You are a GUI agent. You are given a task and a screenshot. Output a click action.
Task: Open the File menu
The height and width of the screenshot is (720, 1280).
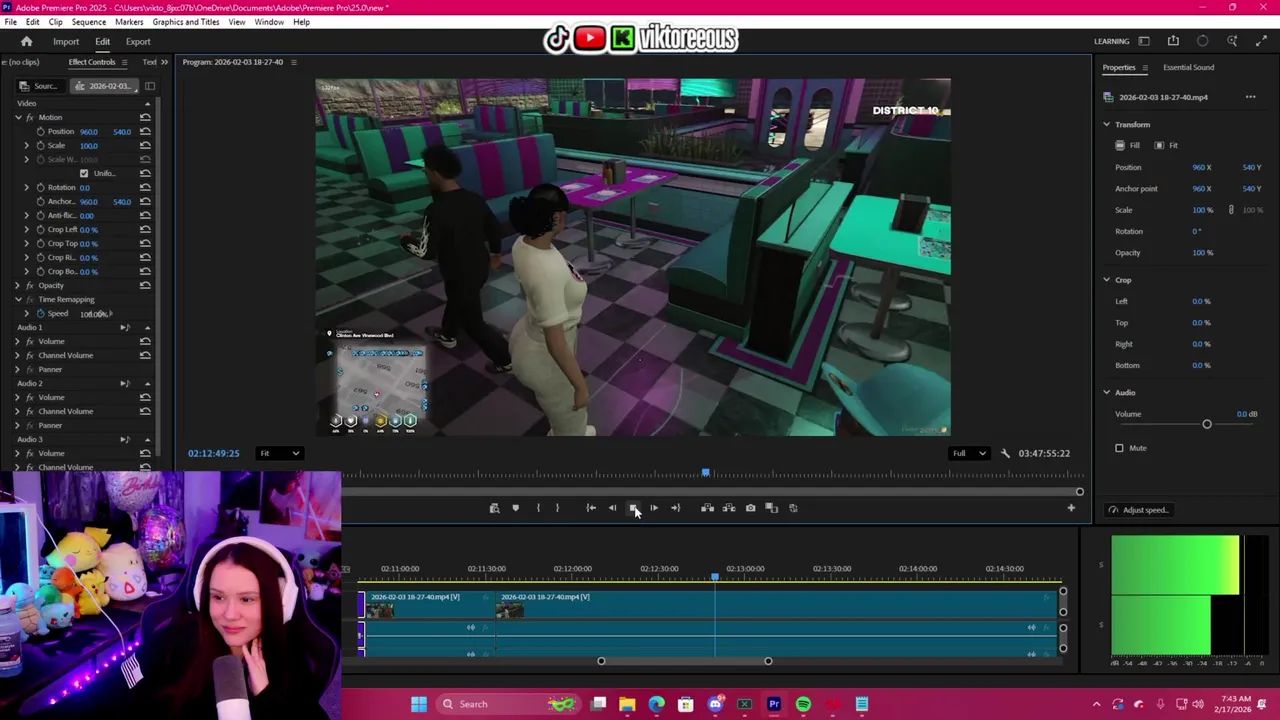pos(11,22)
